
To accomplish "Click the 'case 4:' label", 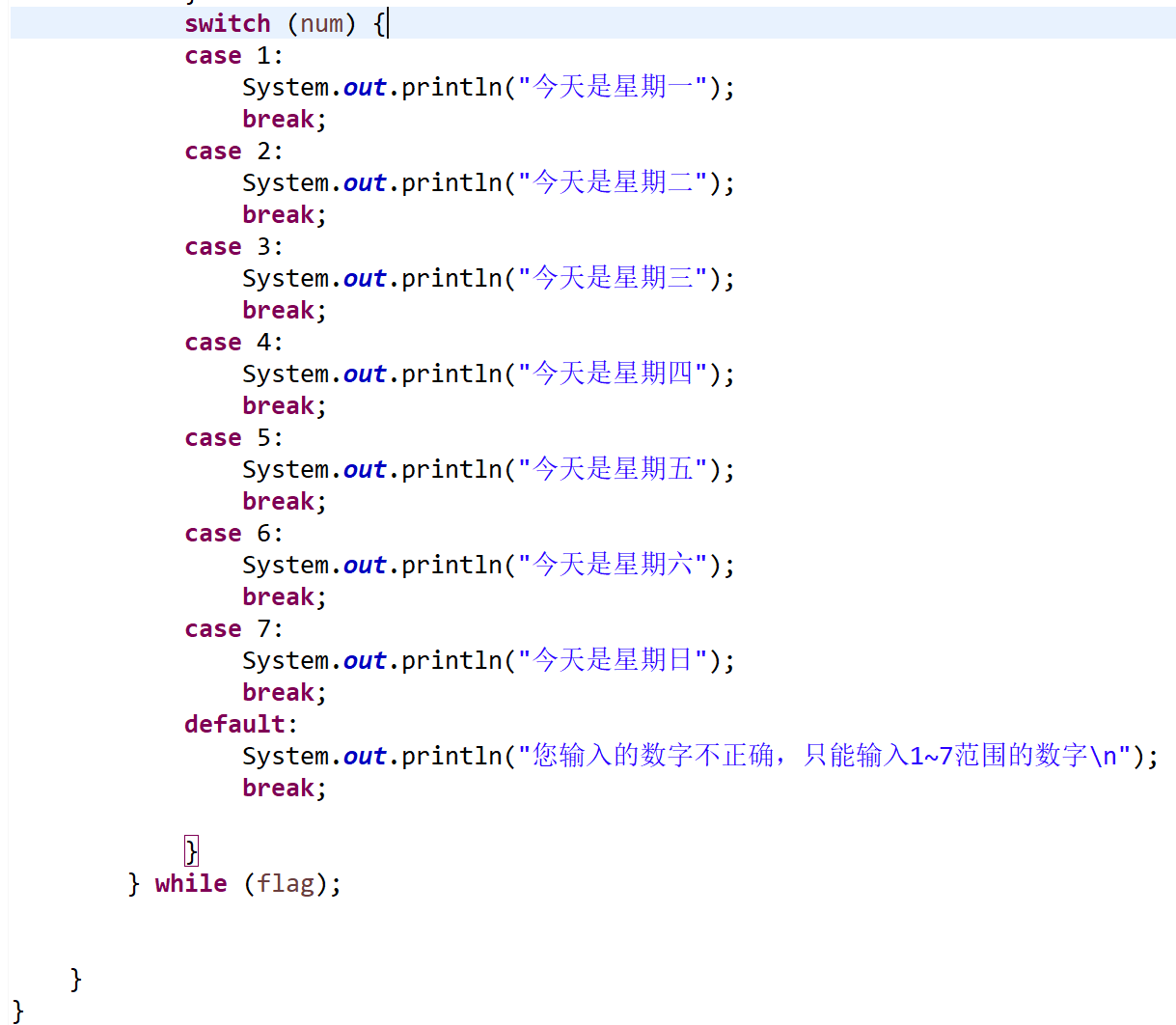I will [233, 342].
